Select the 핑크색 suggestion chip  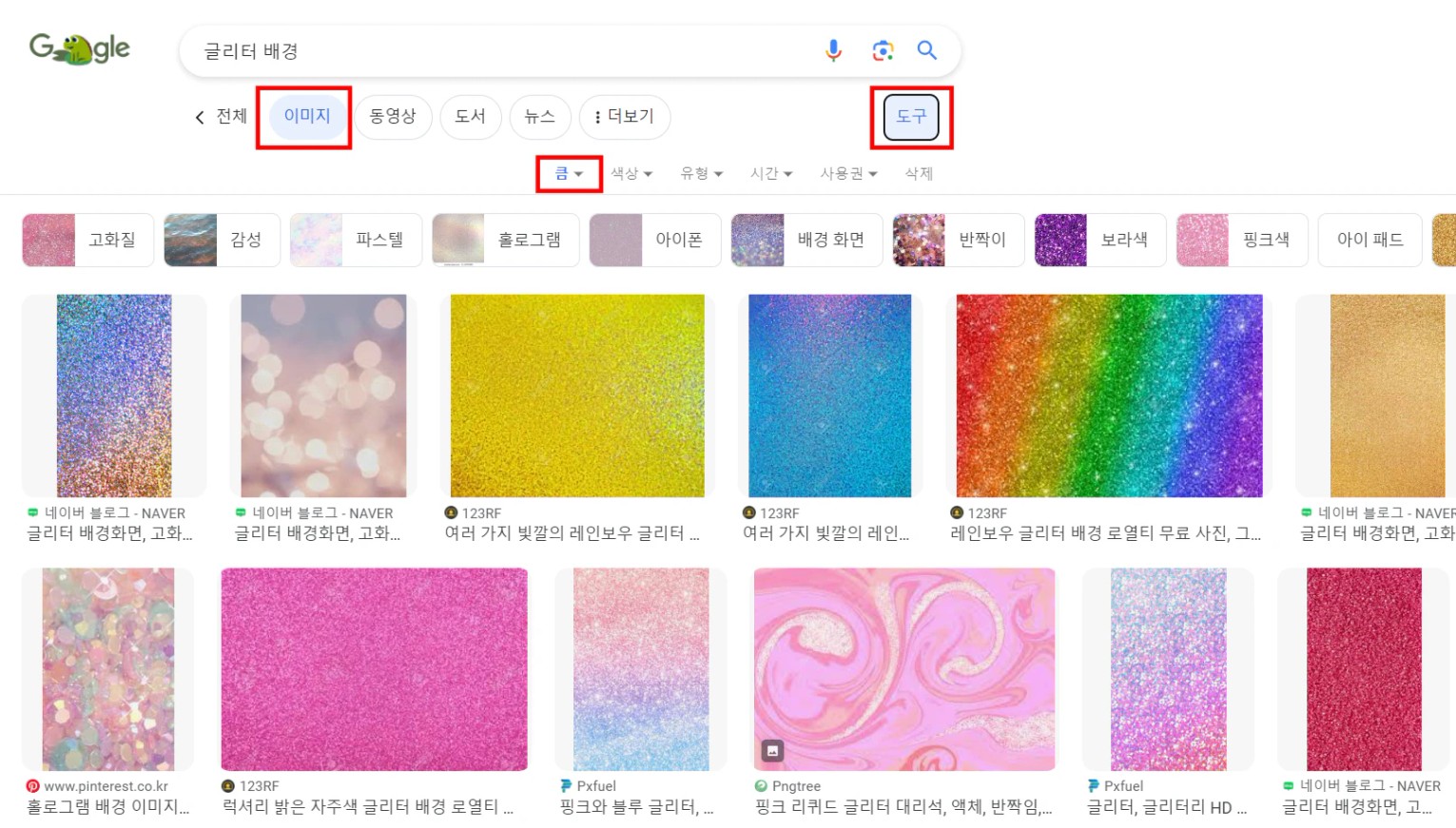[1242, 240]
